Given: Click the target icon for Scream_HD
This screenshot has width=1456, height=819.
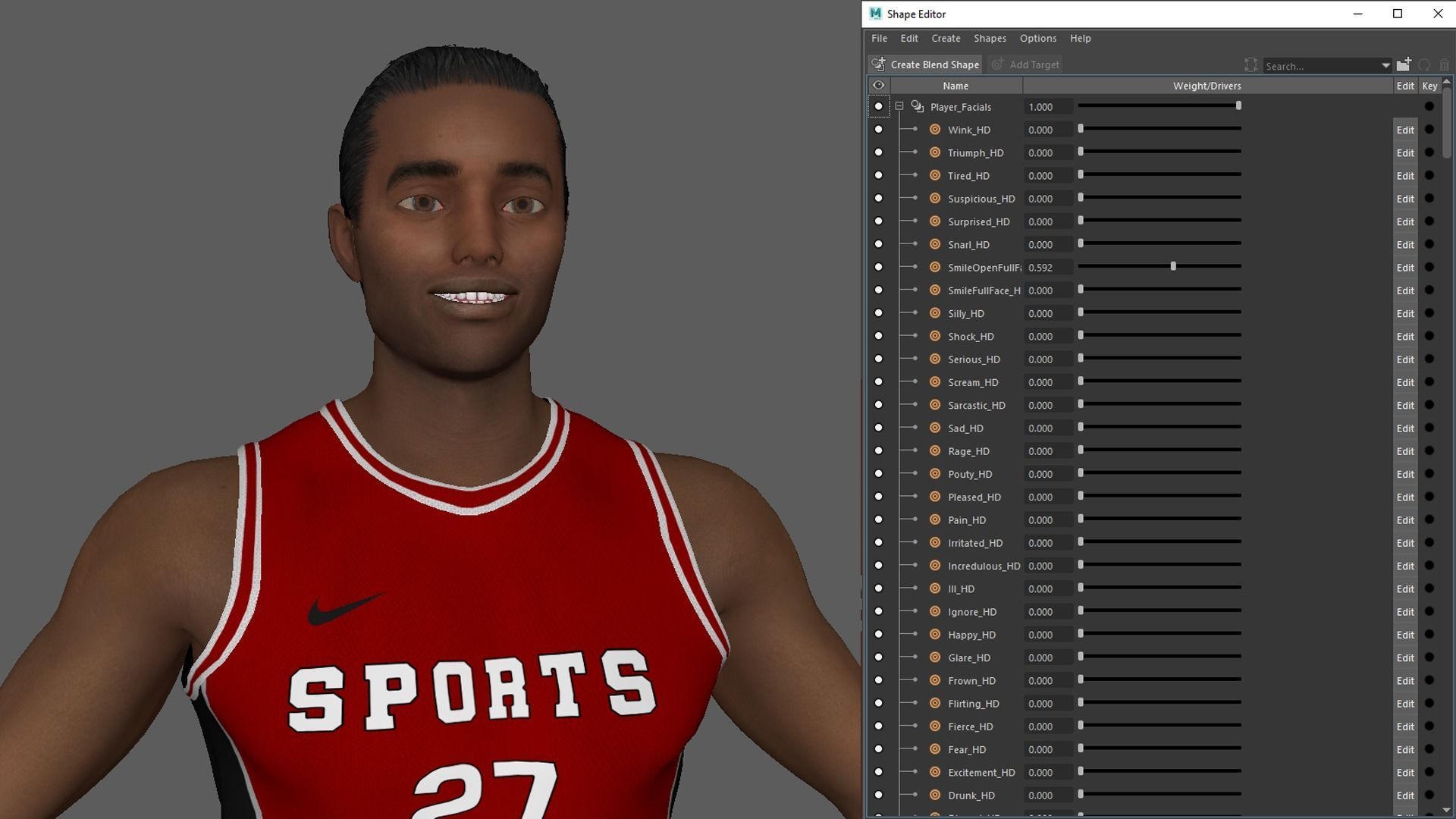Looking at the screenshot, I should click(x=935, y=382).
